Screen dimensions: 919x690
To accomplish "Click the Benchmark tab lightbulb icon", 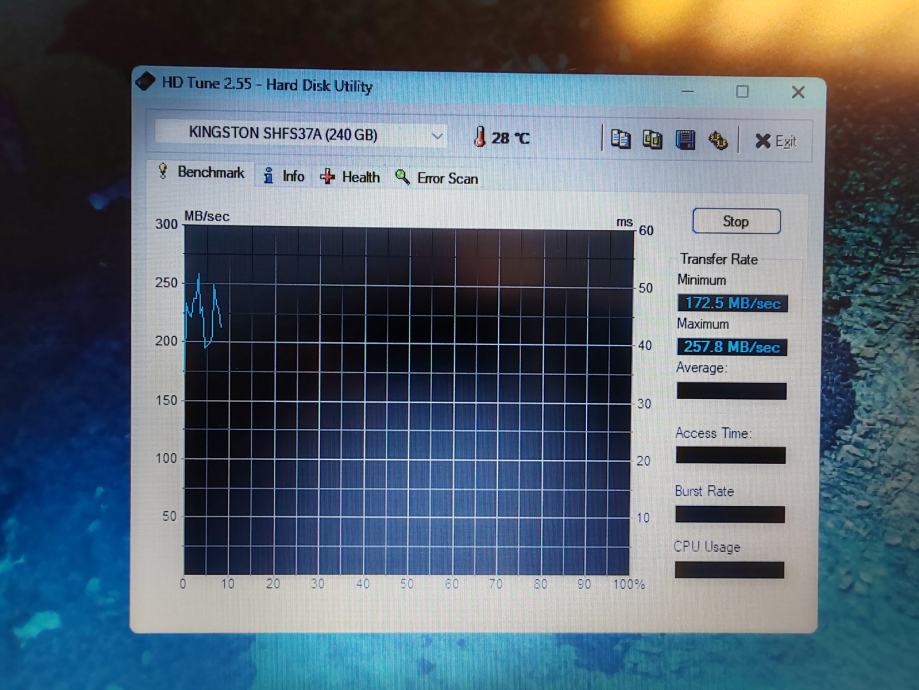I will pyautogui.click(x=163, y=171).
